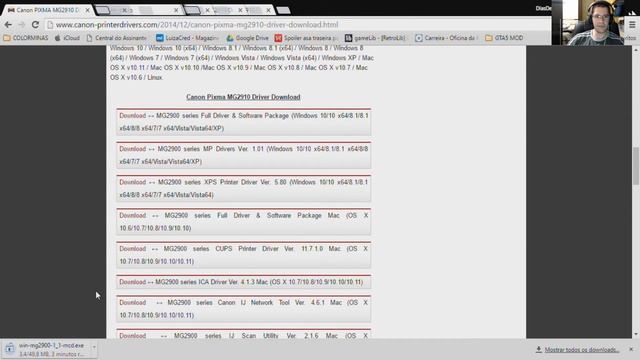Click the download arrow icon beside Mostrar todos
The width and height of the screenshot is (640, 360).
pos(538,350)
